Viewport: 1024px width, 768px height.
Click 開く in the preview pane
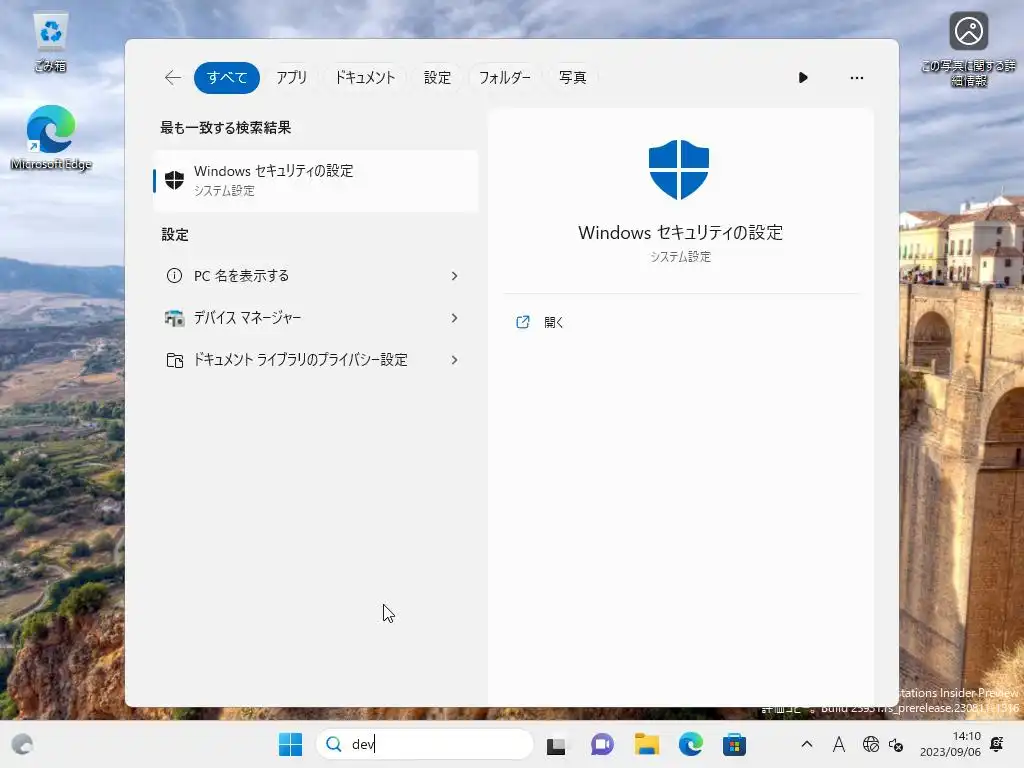554,323
